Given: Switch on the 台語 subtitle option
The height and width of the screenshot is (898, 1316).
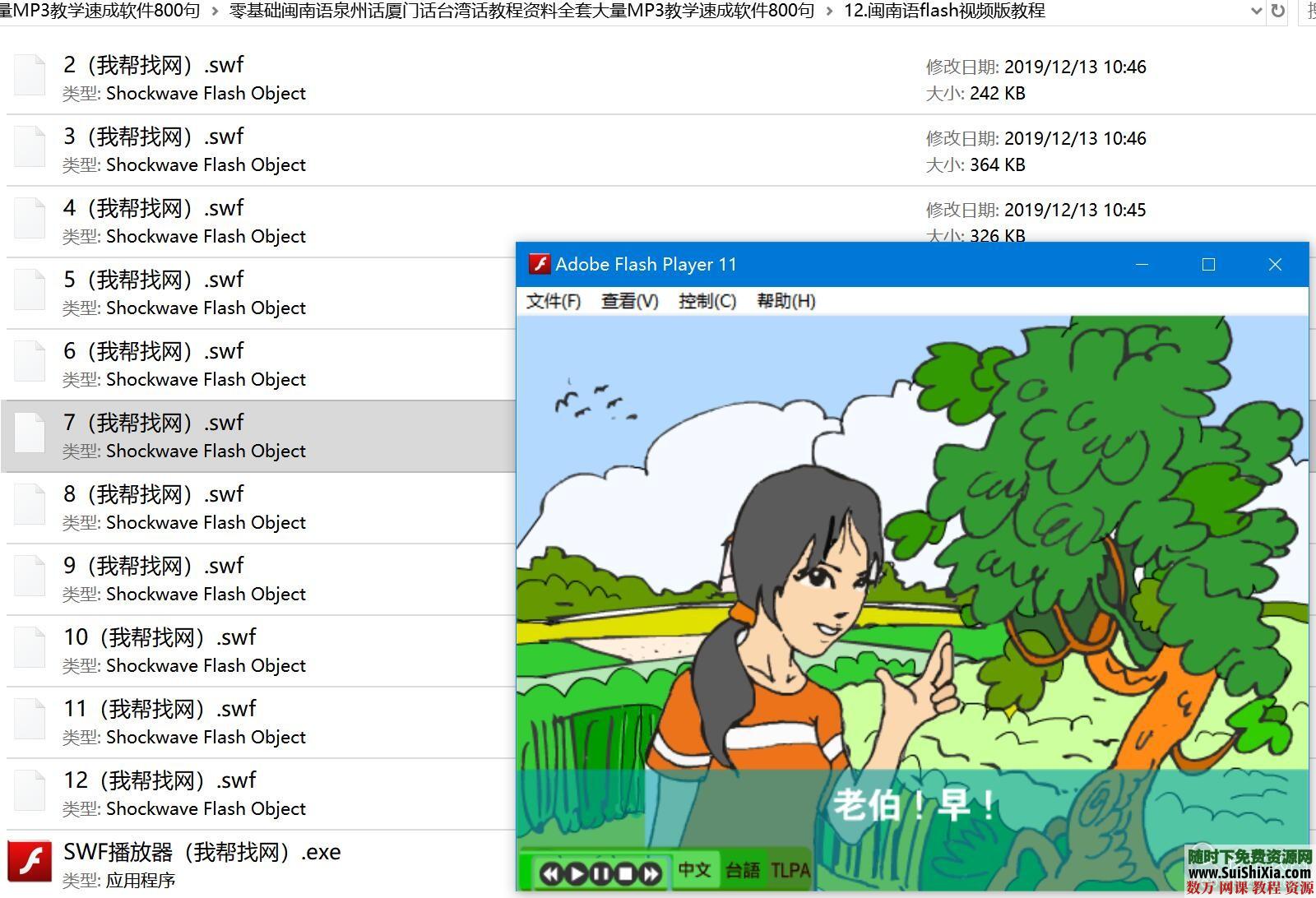Looking at the screenshot, I should pyautogui.click(x=743, y=869).
